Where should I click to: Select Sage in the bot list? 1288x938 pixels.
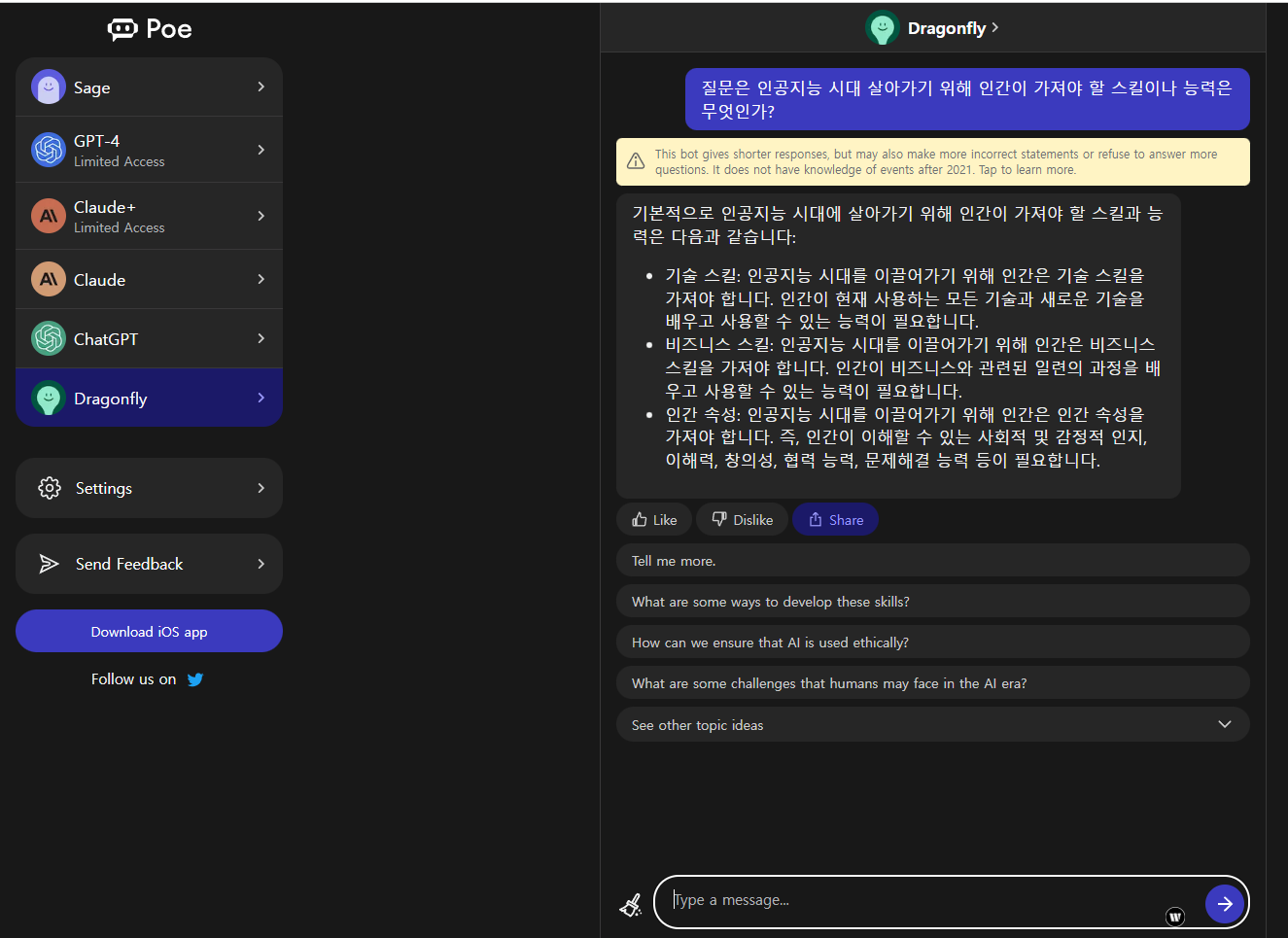[x=149, y=87]
